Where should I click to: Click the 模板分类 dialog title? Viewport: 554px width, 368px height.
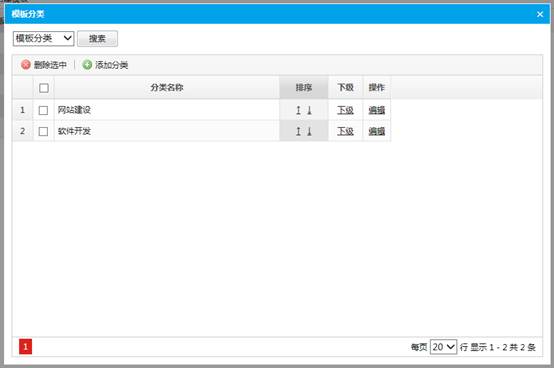pyautogui.click(x=28, y=14)
